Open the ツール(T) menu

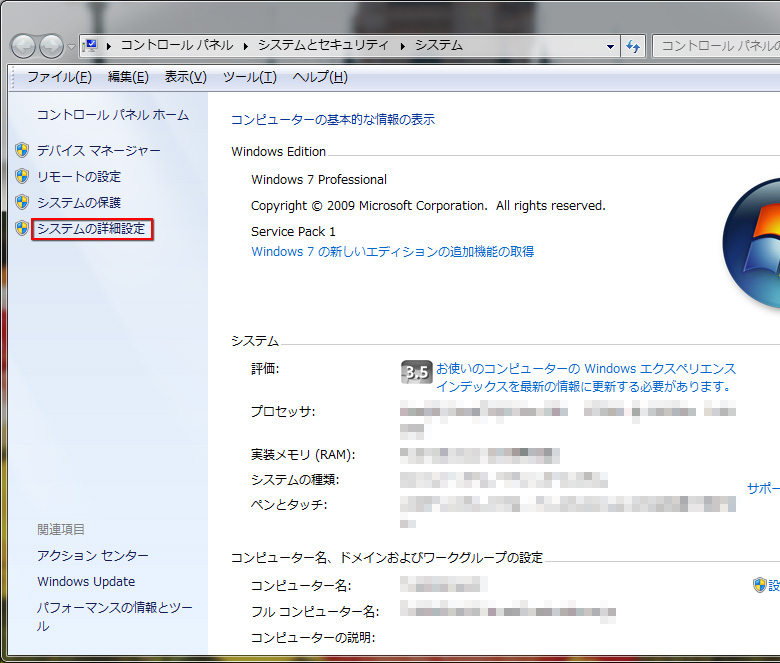(x=249, y=77)
